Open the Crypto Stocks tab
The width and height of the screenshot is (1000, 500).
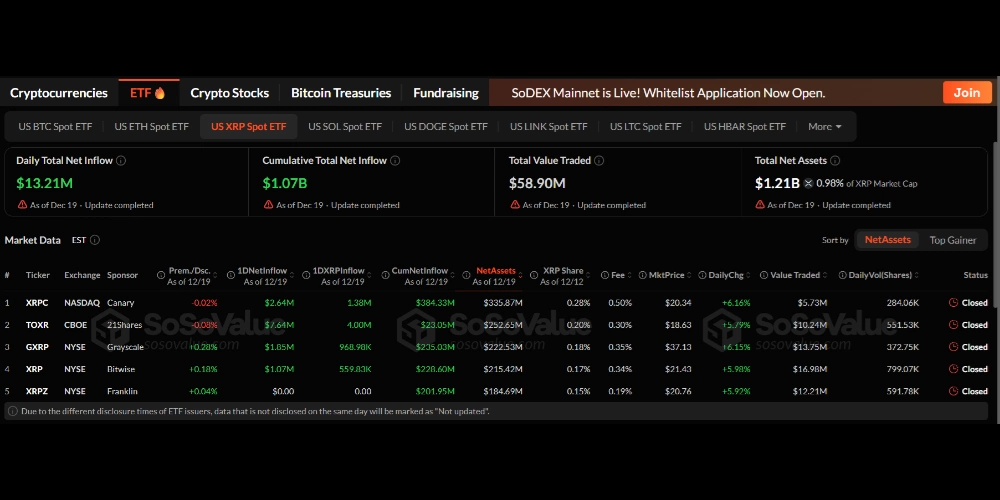click(229, 93)
